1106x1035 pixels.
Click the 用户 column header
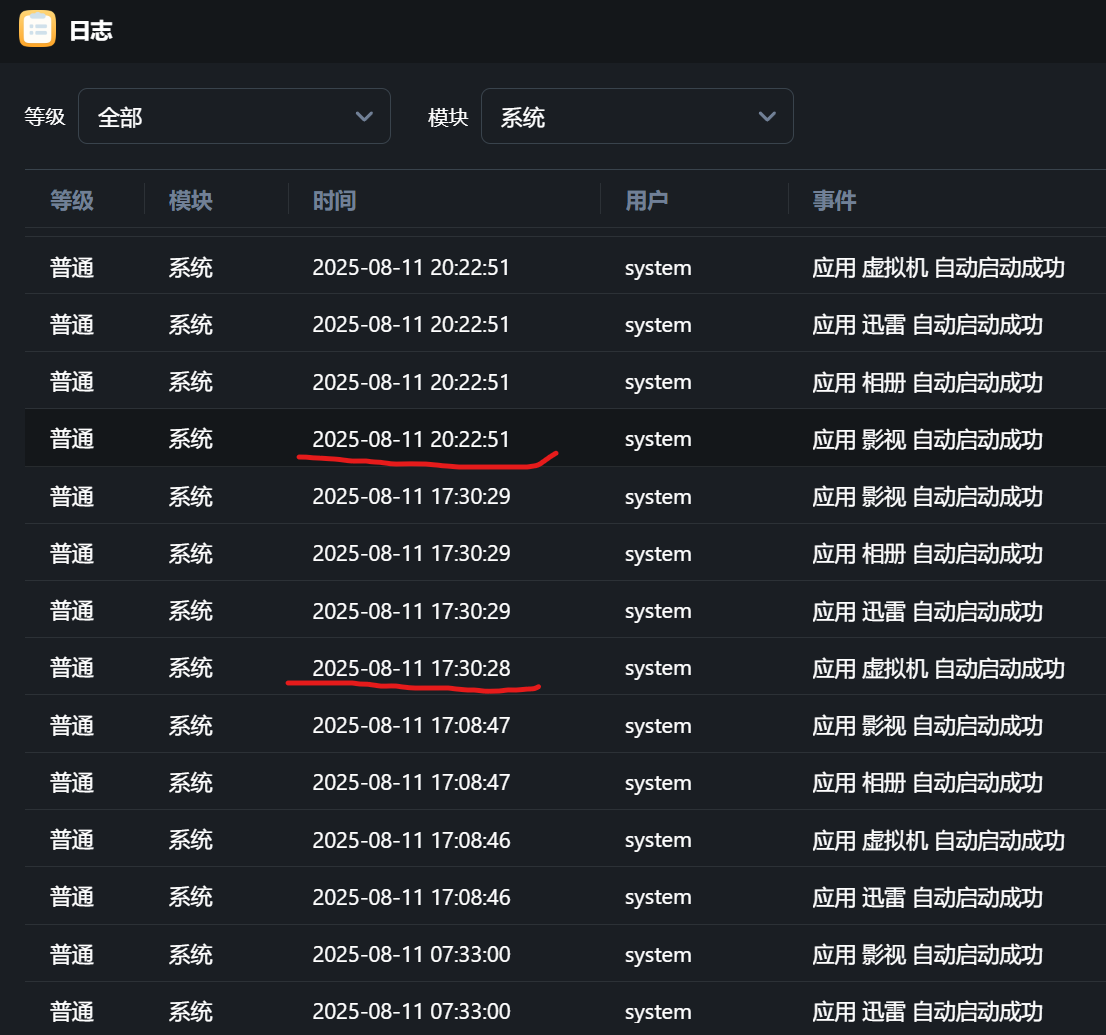click(x=647, y=200)
